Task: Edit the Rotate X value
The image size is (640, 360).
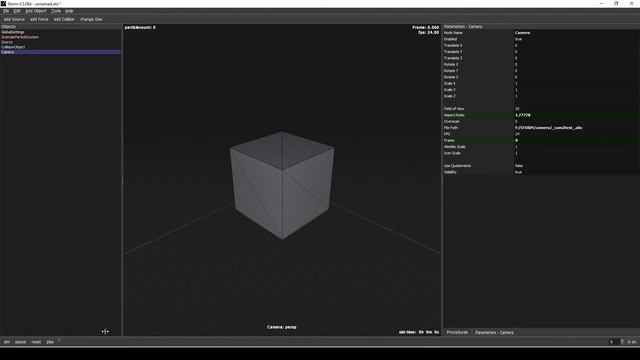Action: click(x=577, y=64)
